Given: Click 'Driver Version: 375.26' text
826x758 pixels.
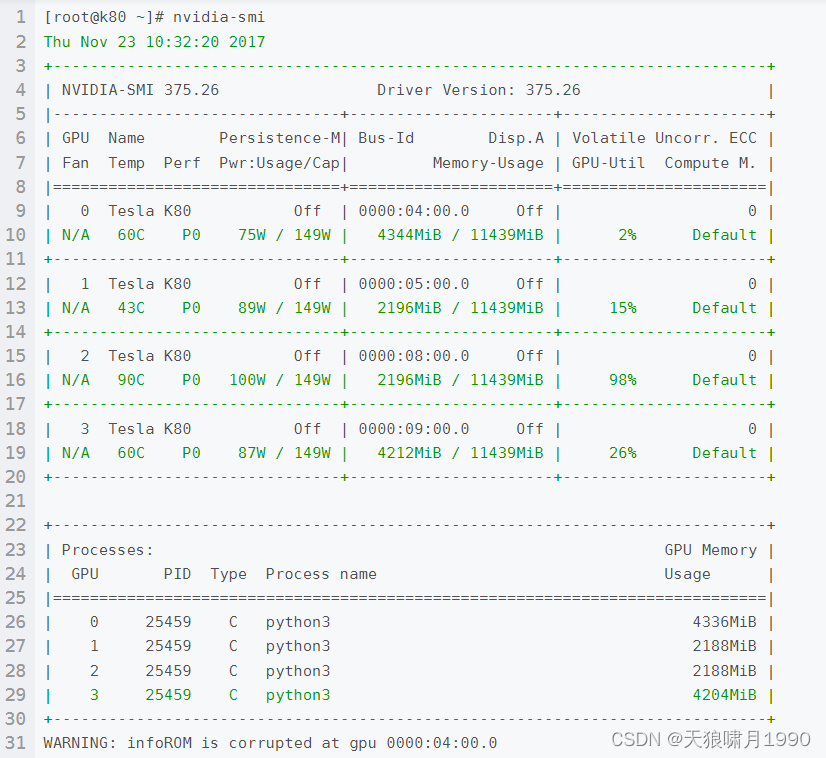Looking at the screenshot, I should click(x=478, y=90).
